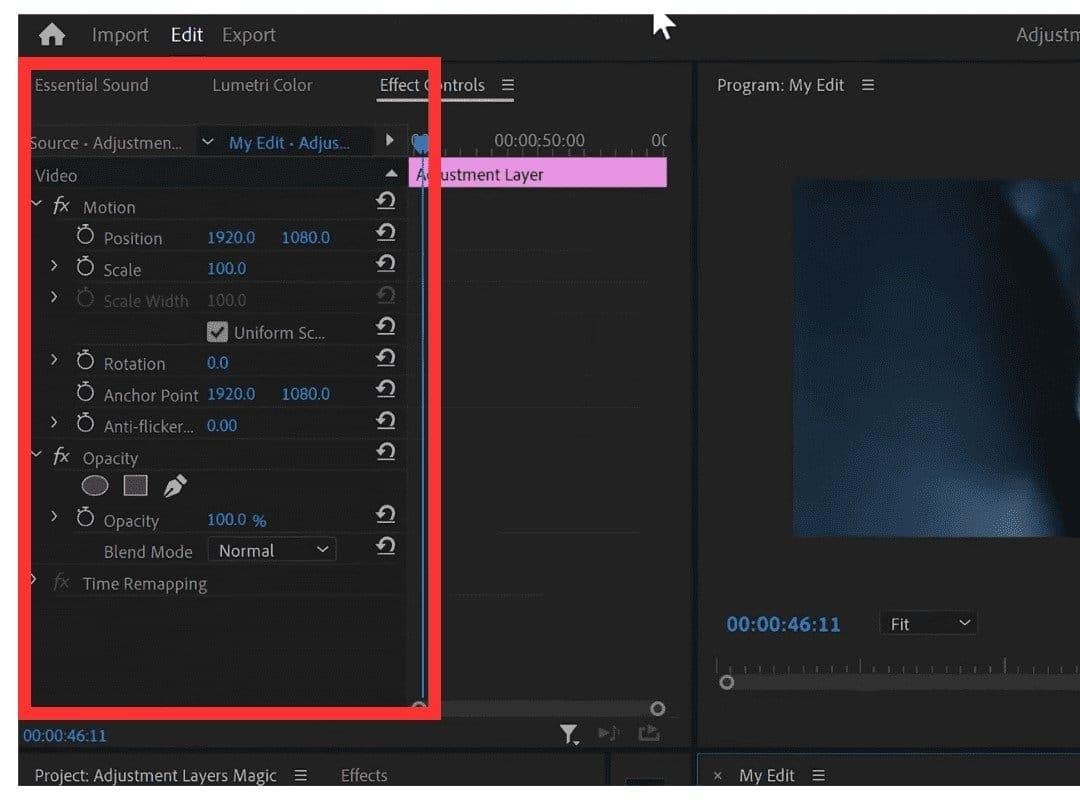Image resolution: width=1080 pixels, height=800 pixels.
Task: Toggle animation stopwatch for Position
Action: tap(85, 237)
